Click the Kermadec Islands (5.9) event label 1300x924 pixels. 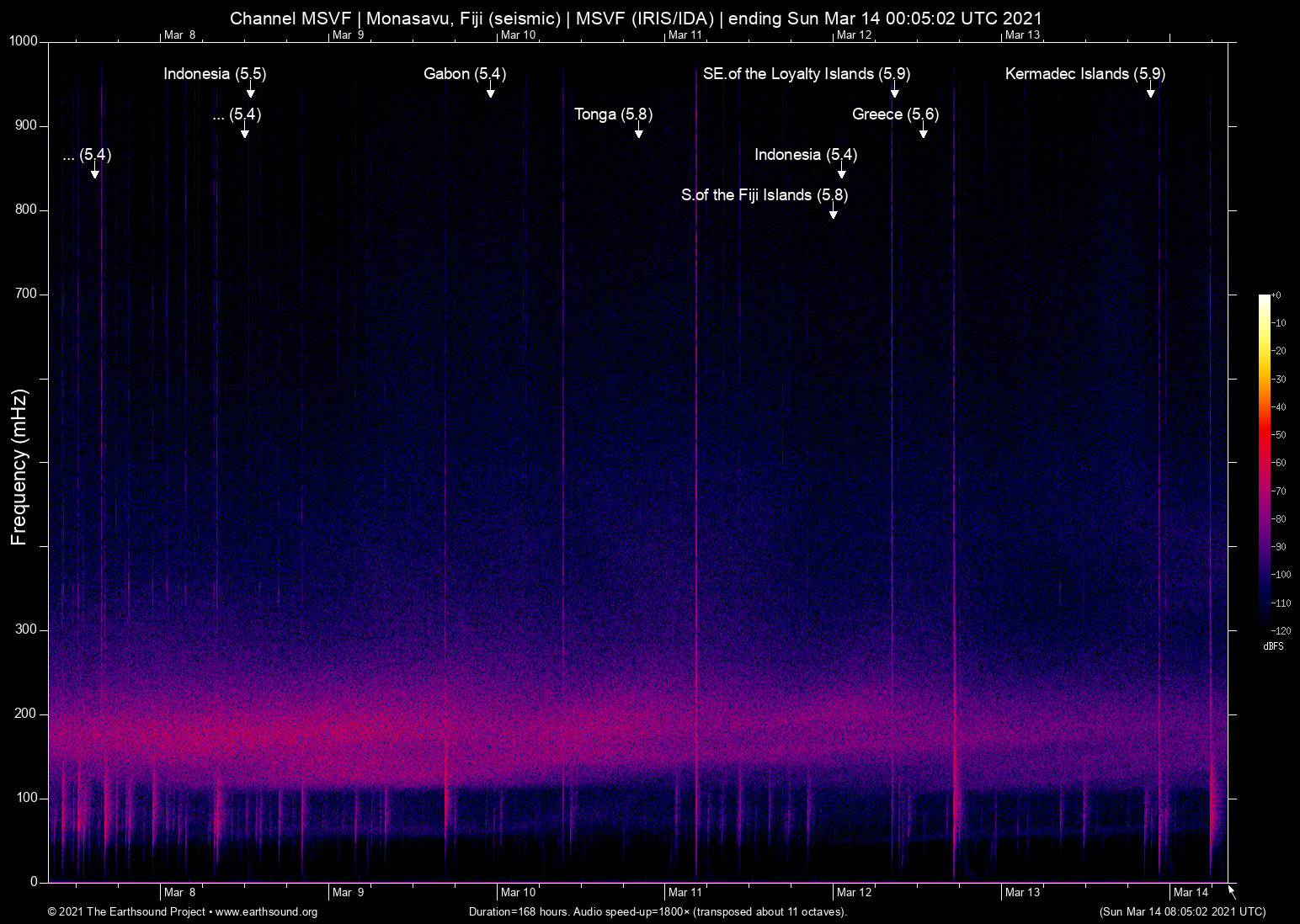tap(1084, 74)
